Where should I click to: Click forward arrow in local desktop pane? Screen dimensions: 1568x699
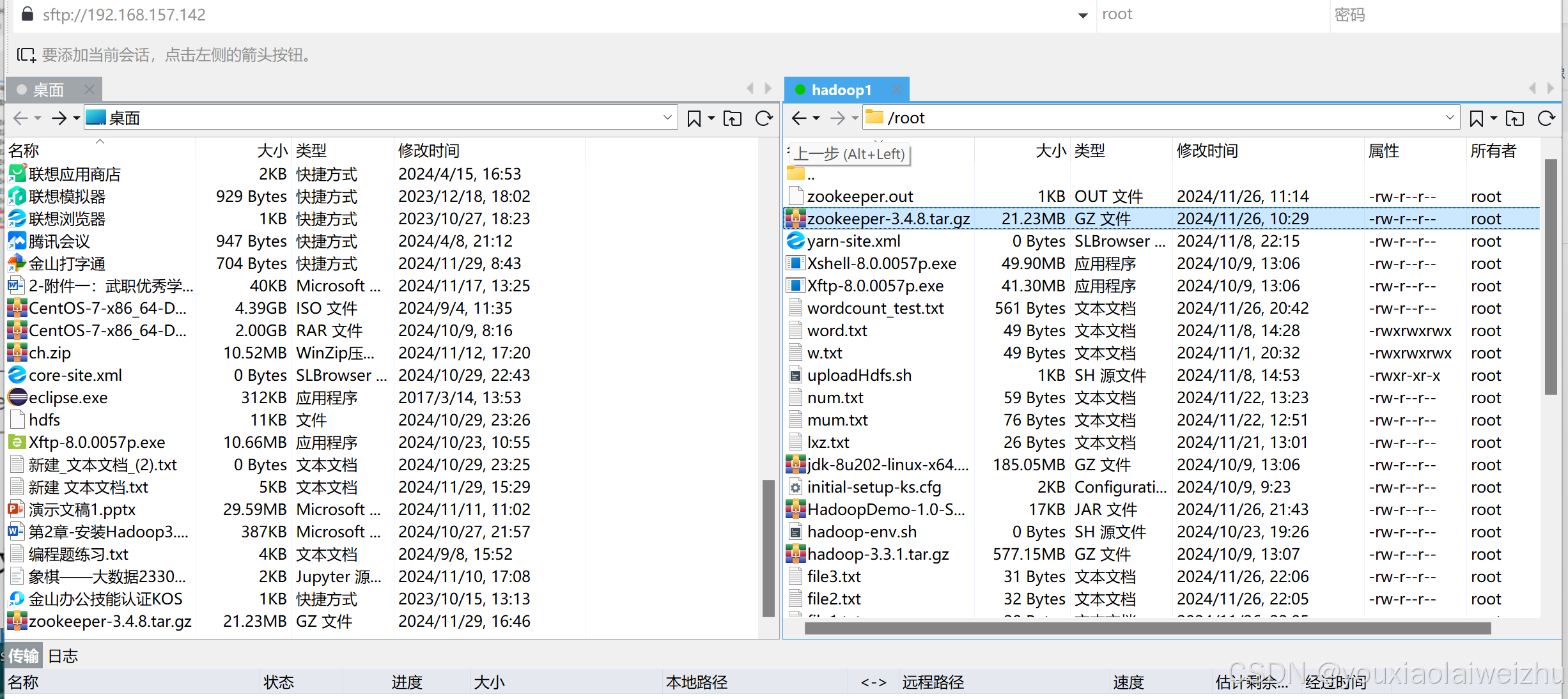click(59, 118)
